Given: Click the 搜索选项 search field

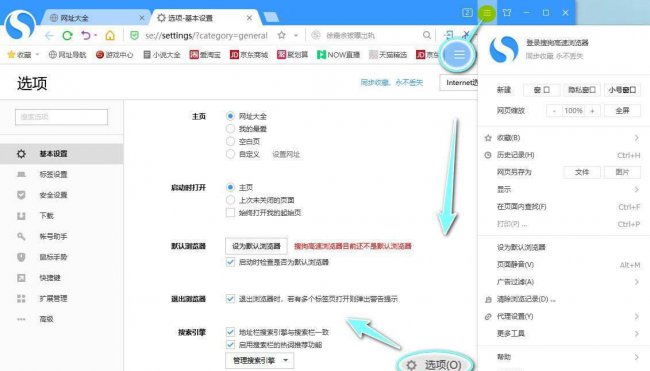Looking at the screenshot, I should click(61, 117).
